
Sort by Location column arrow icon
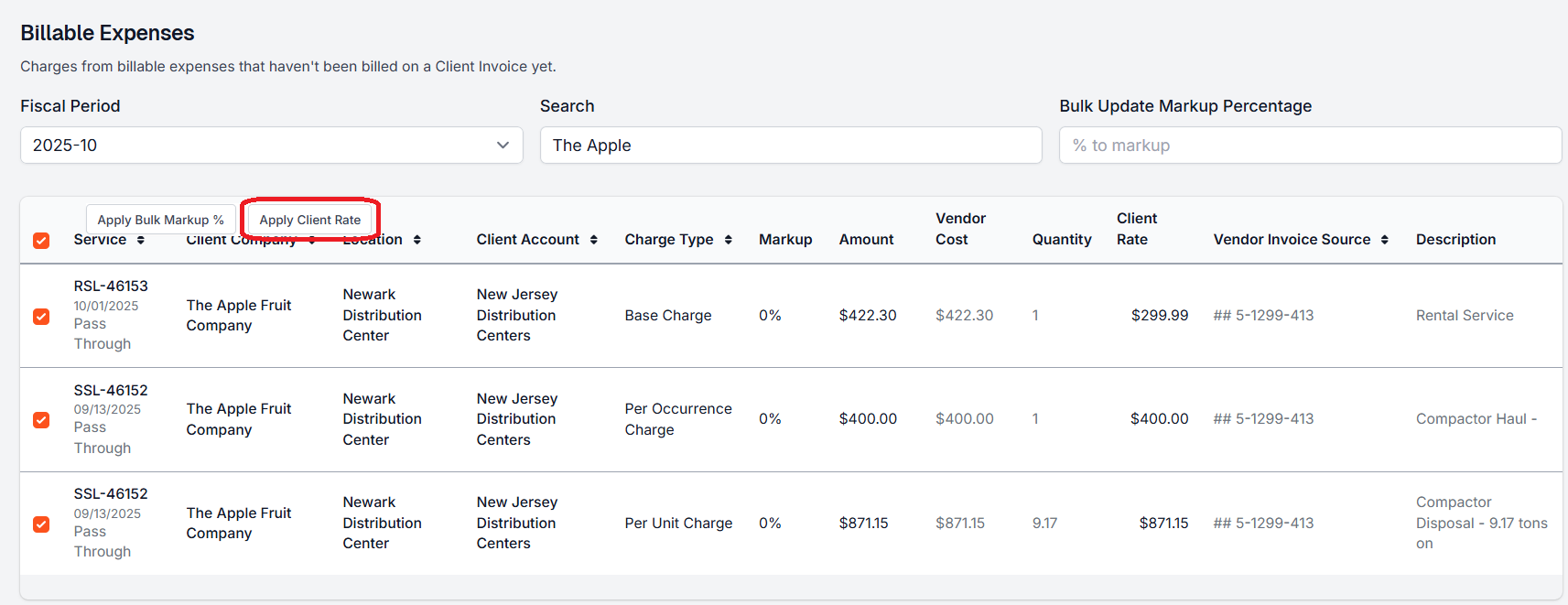[417, 240]
